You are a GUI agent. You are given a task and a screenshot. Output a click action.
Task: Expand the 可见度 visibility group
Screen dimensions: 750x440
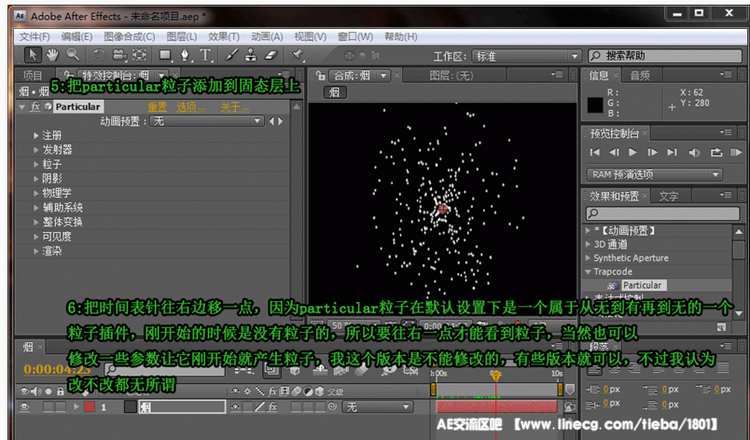click(x=36, y=237)
